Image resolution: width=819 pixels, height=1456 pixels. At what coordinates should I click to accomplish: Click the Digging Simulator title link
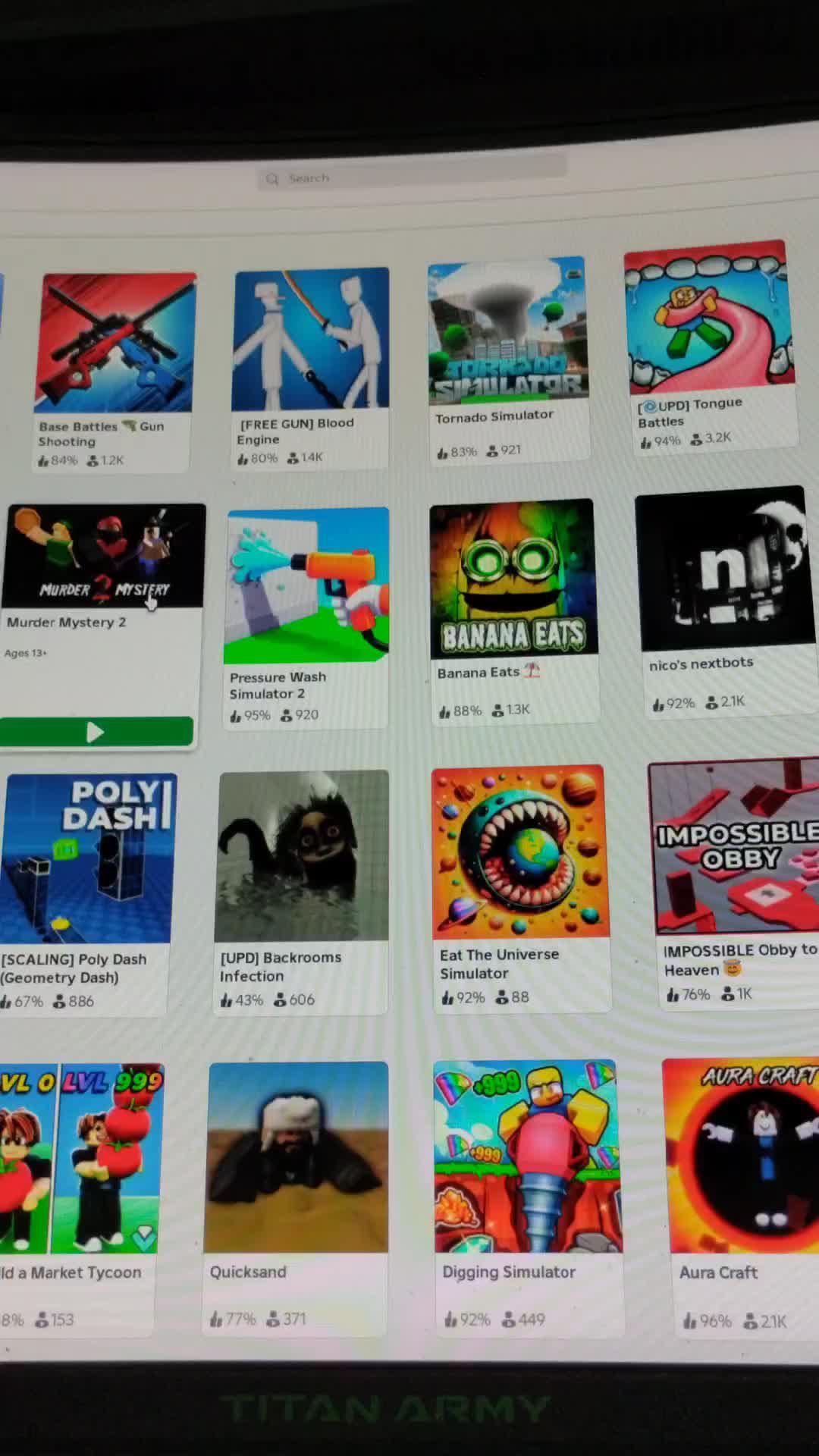coord(509,1272)
